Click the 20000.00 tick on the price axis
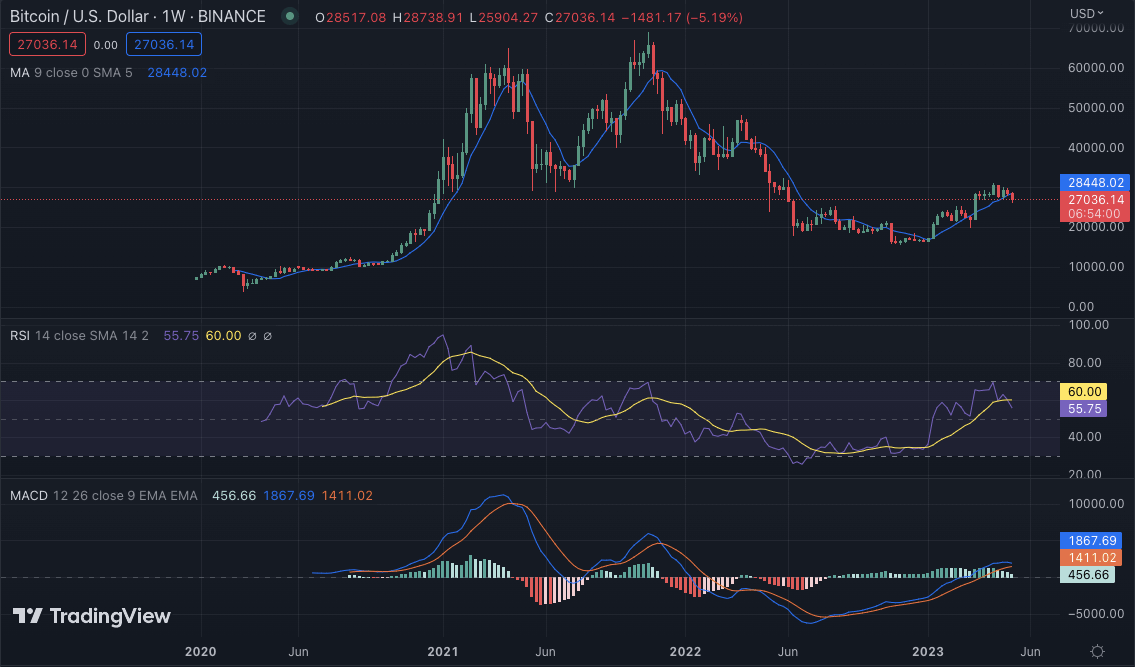 [1096, 227]
